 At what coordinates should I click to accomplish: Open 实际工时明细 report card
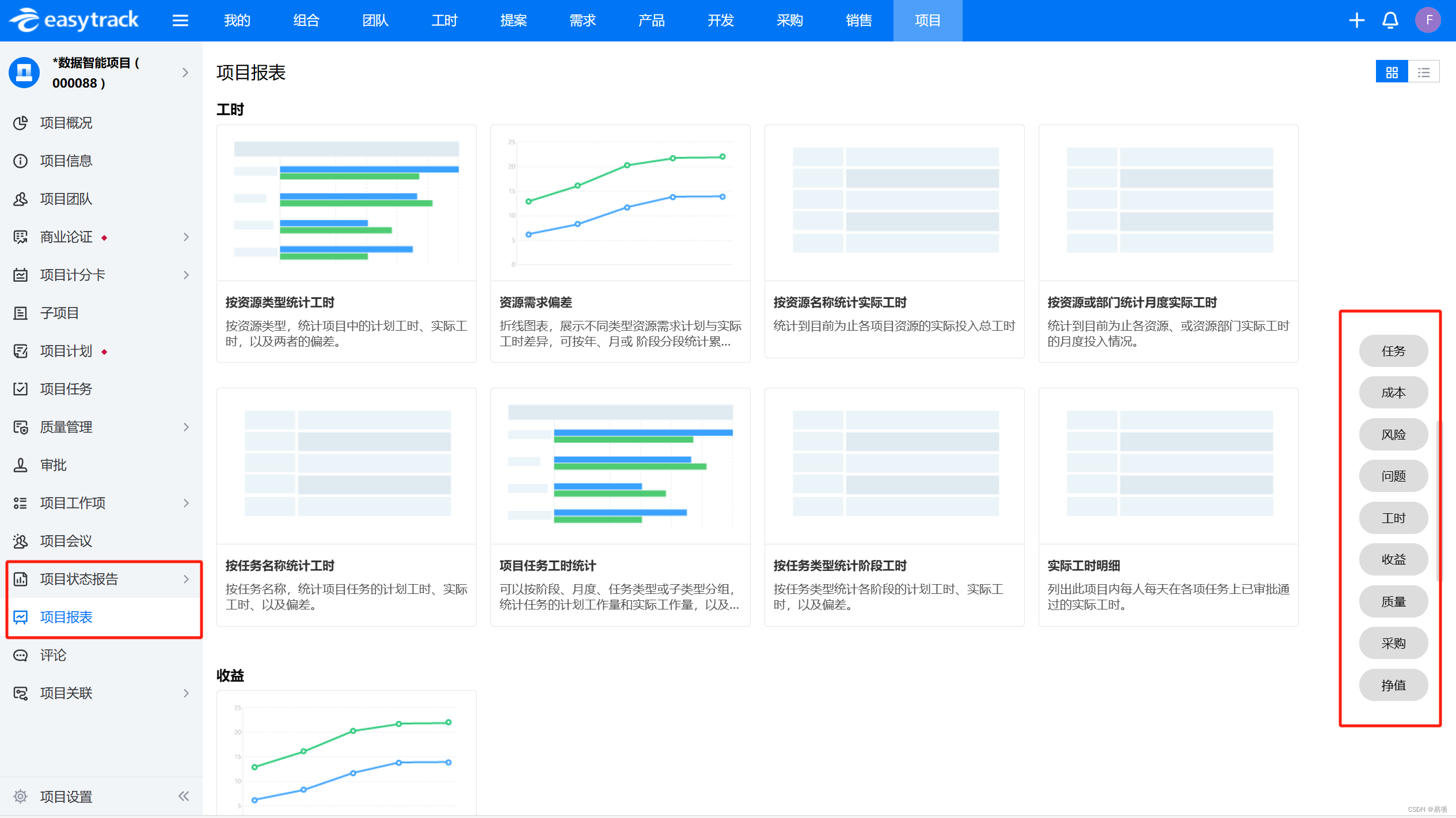pyautogui.click(x=1168, y=507)
